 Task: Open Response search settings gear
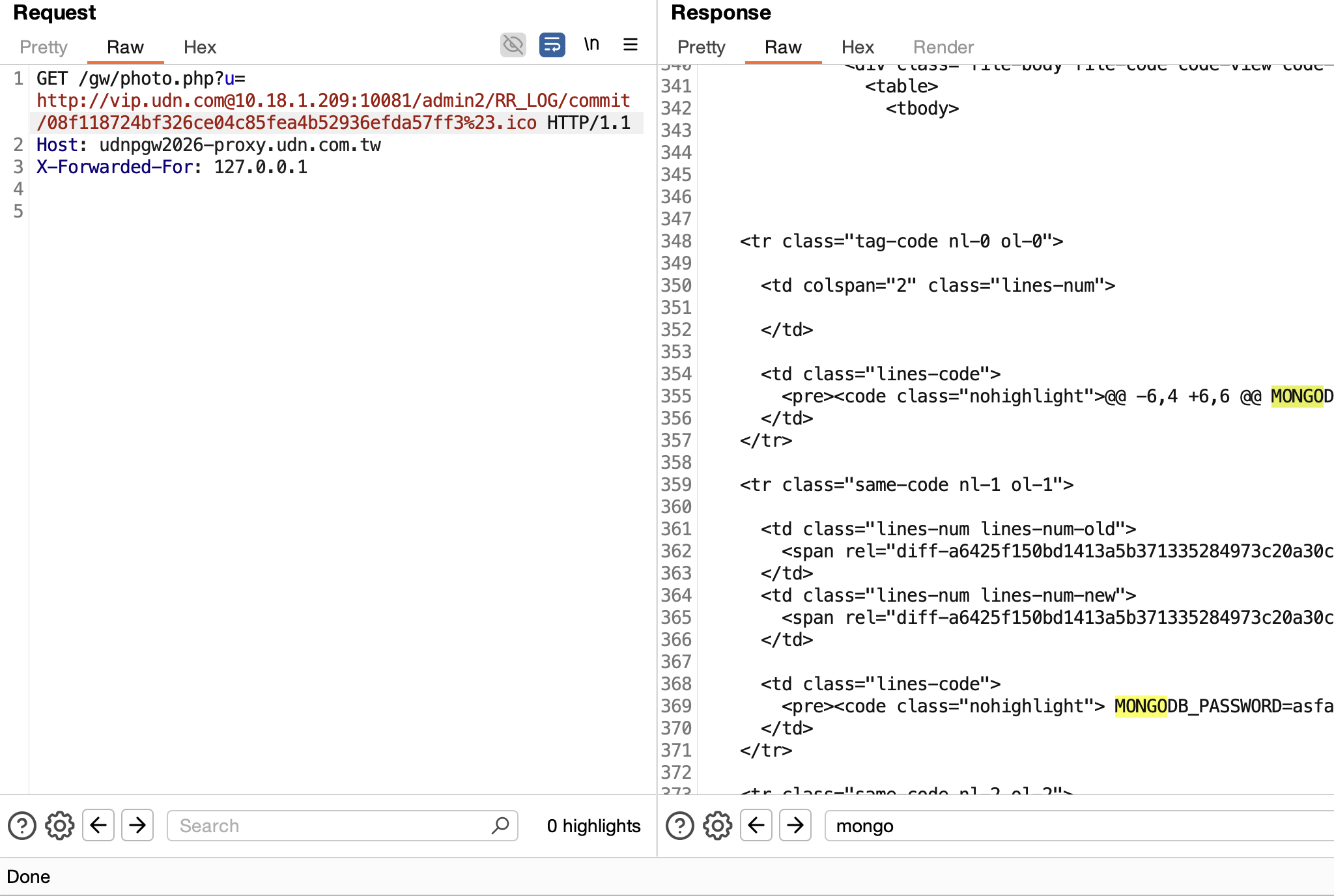click(x=717, y=826)
